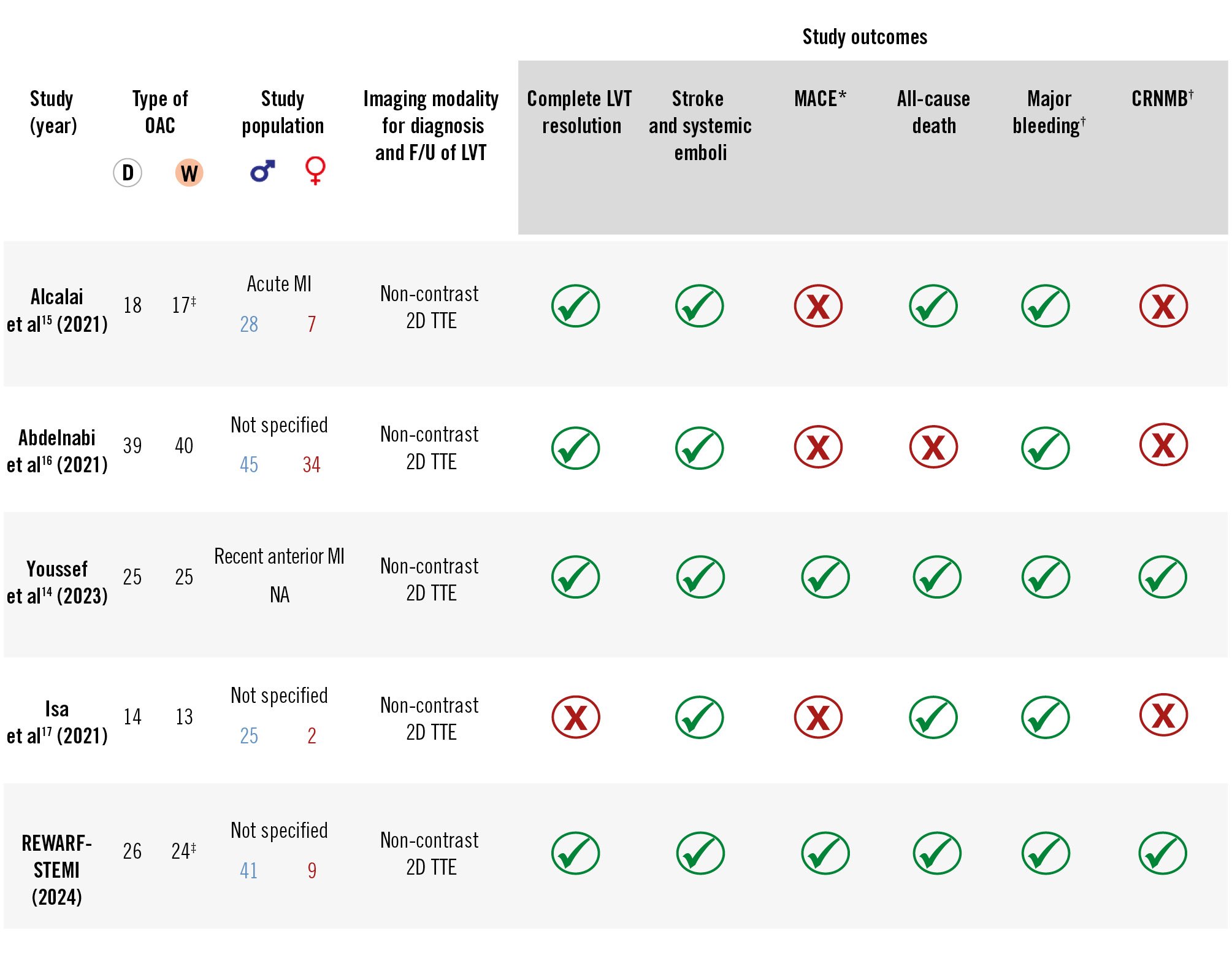Click the REWARF-STEMI (2024) study label
This screenshot has width=1232, height=955.
pyautogui.click(x=56, y=870)
